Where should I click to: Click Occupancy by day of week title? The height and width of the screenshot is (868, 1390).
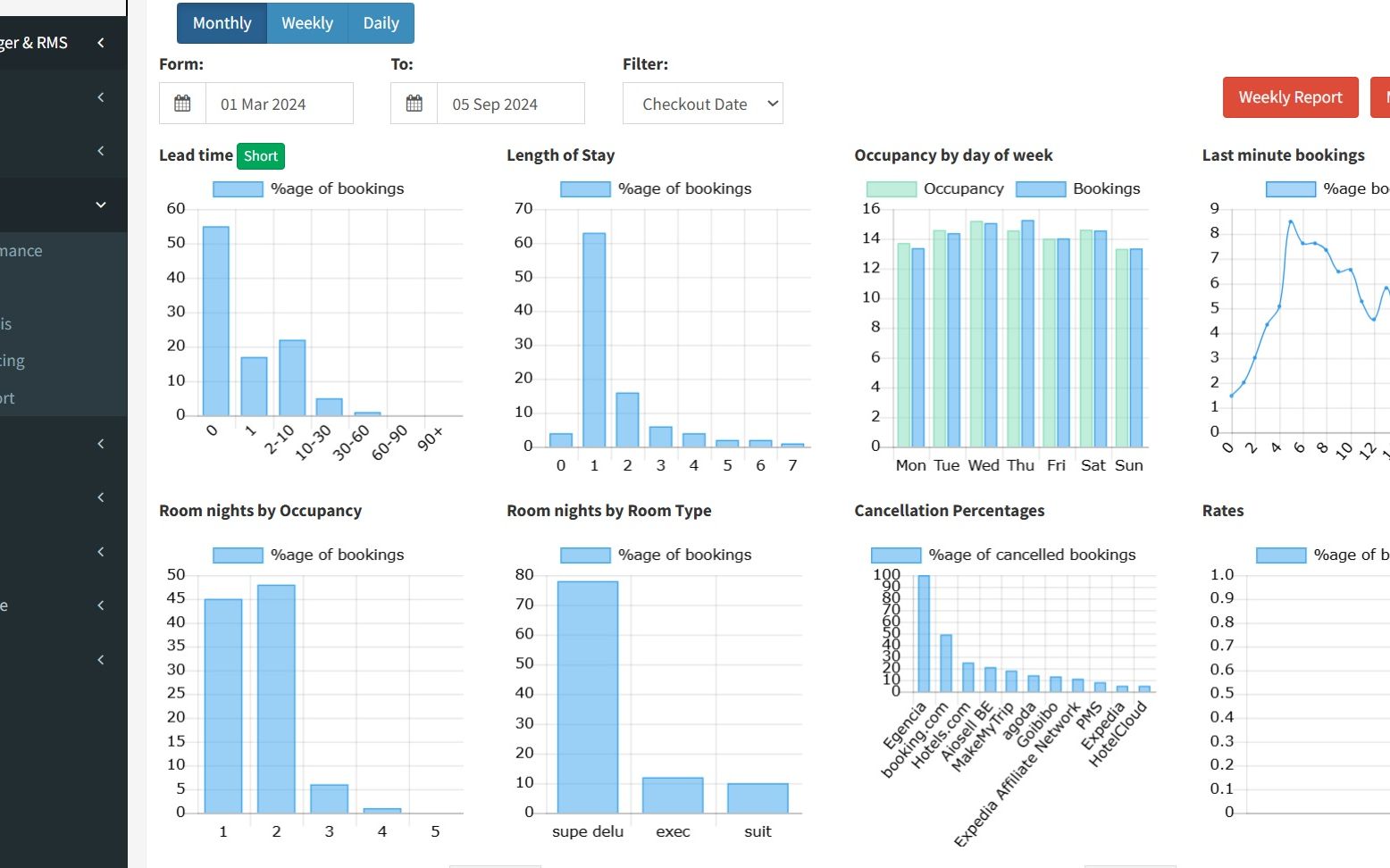click(953, 155)
